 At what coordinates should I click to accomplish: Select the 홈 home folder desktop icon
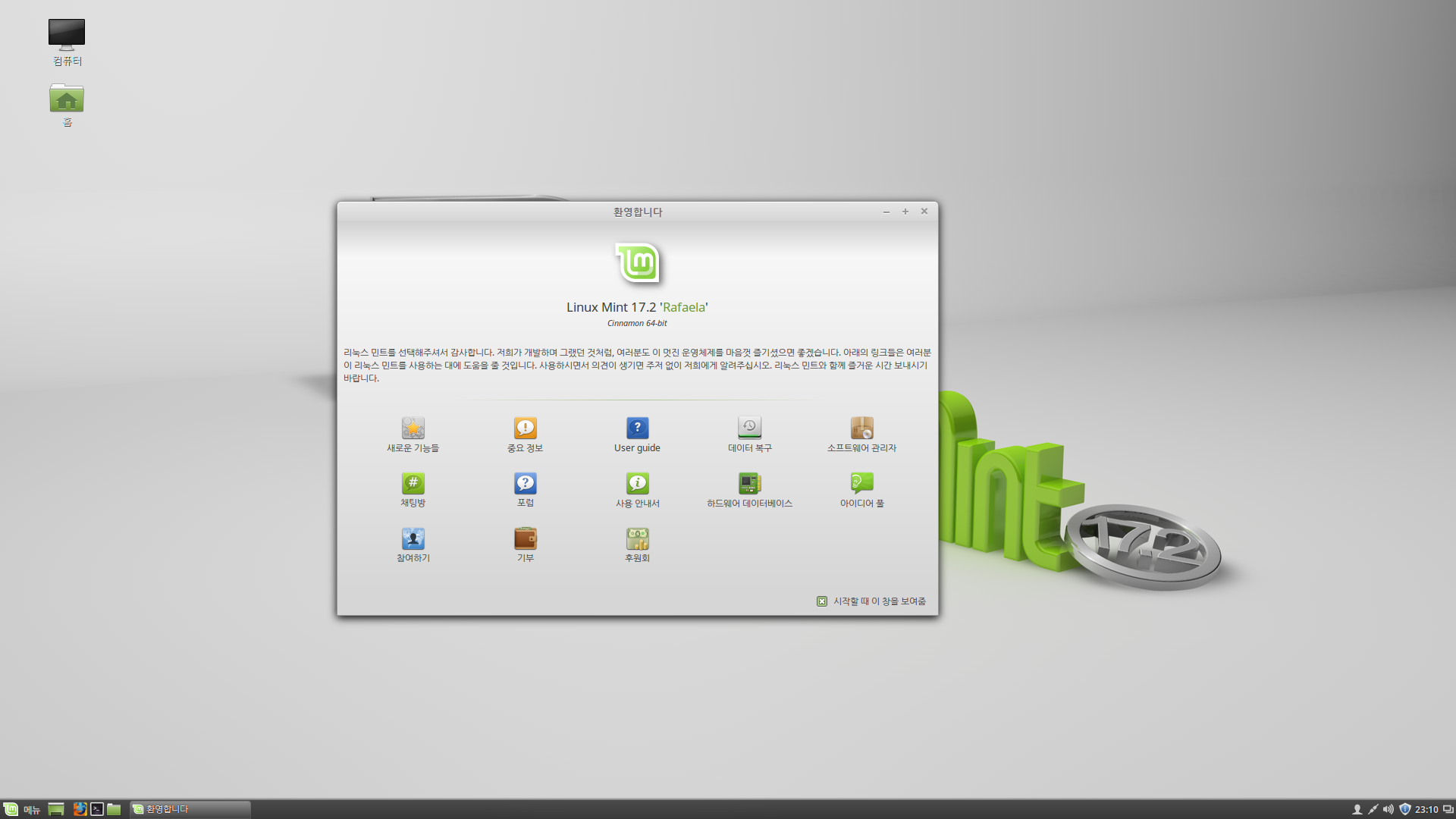(x=67, y=105)
